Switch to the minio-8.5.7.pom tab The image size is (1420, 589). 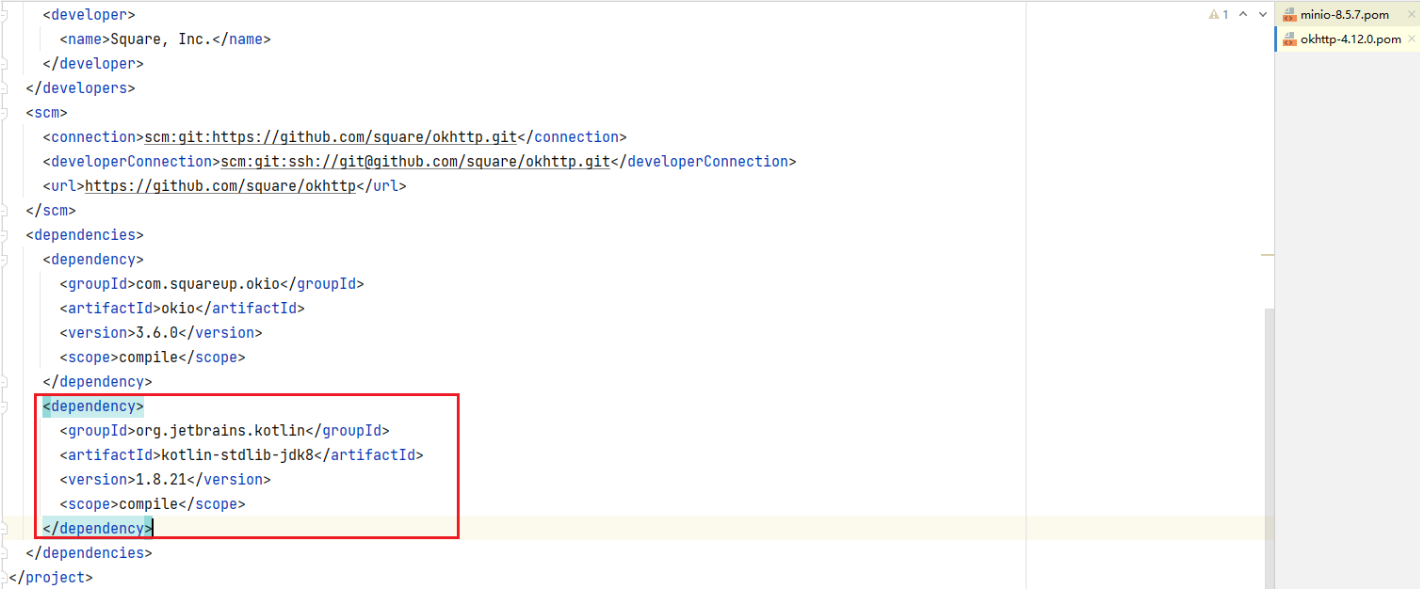tap(1344, 15)
